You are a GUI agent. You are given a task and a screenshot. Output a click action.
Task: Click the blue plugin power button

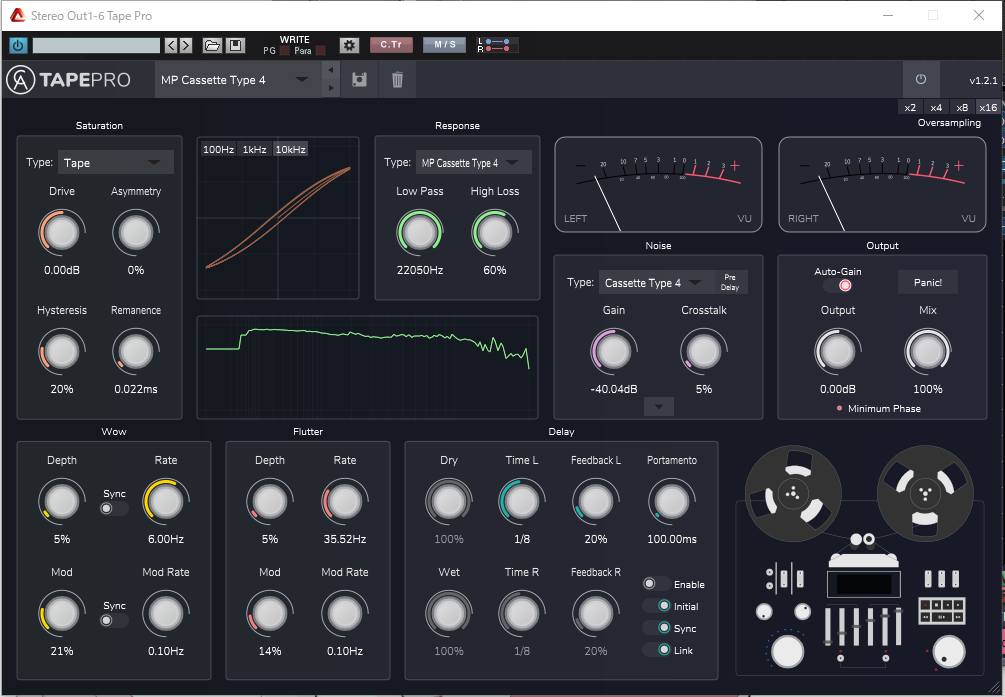tap(18, 46)
